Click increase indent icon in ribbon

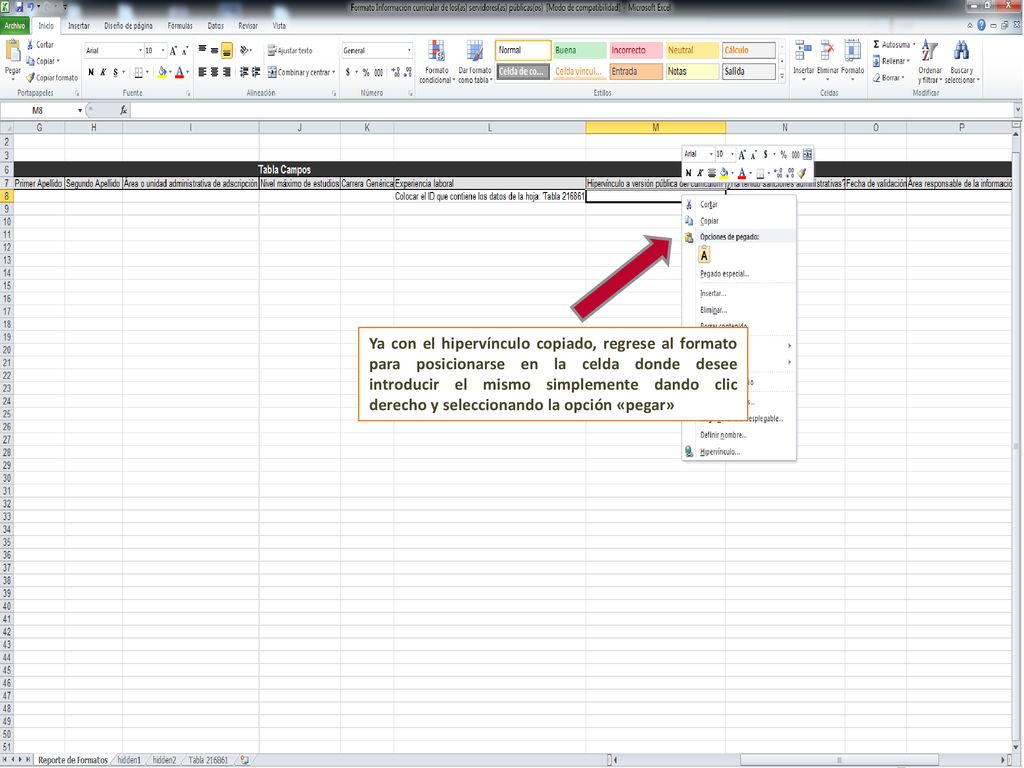point(255,72)
